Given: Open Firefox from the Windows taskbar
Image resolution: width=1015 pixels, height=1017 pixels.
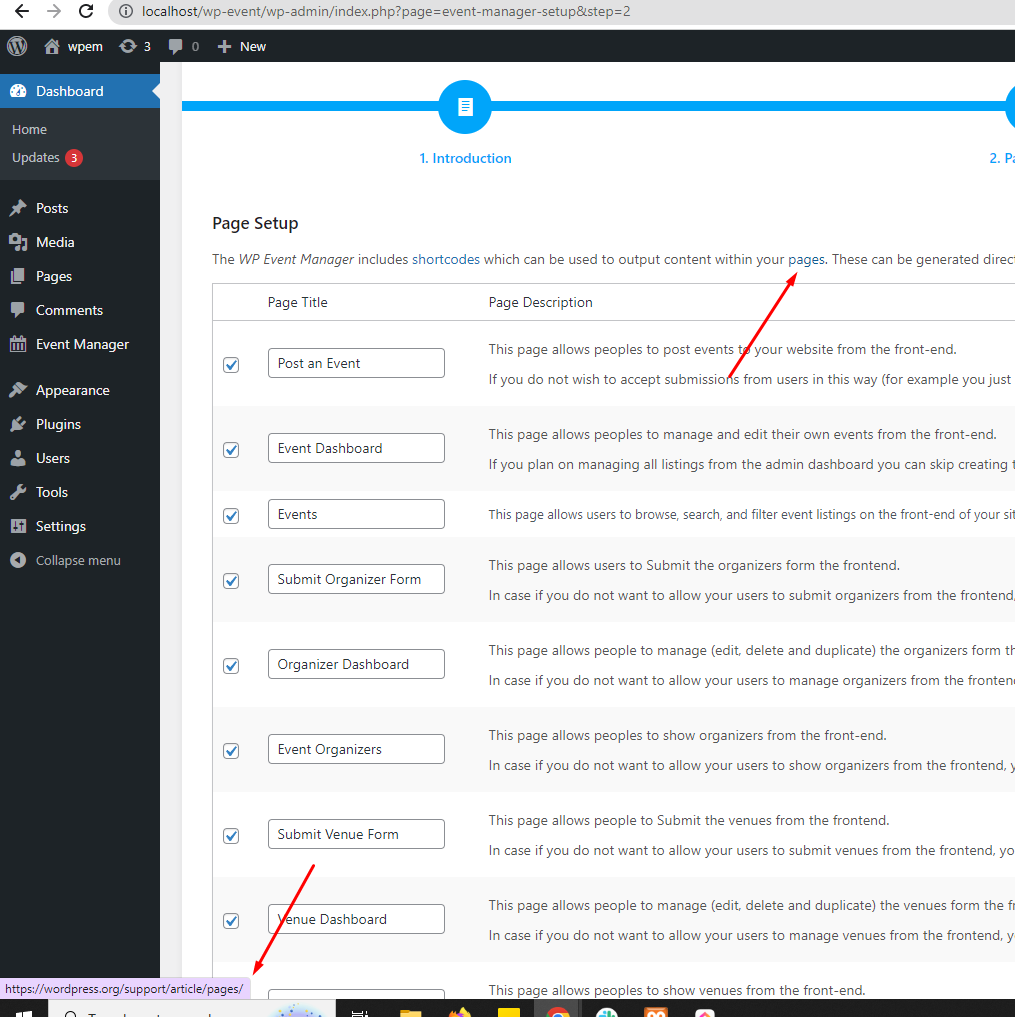Looking at the screenshot, I should (460, 1012).
